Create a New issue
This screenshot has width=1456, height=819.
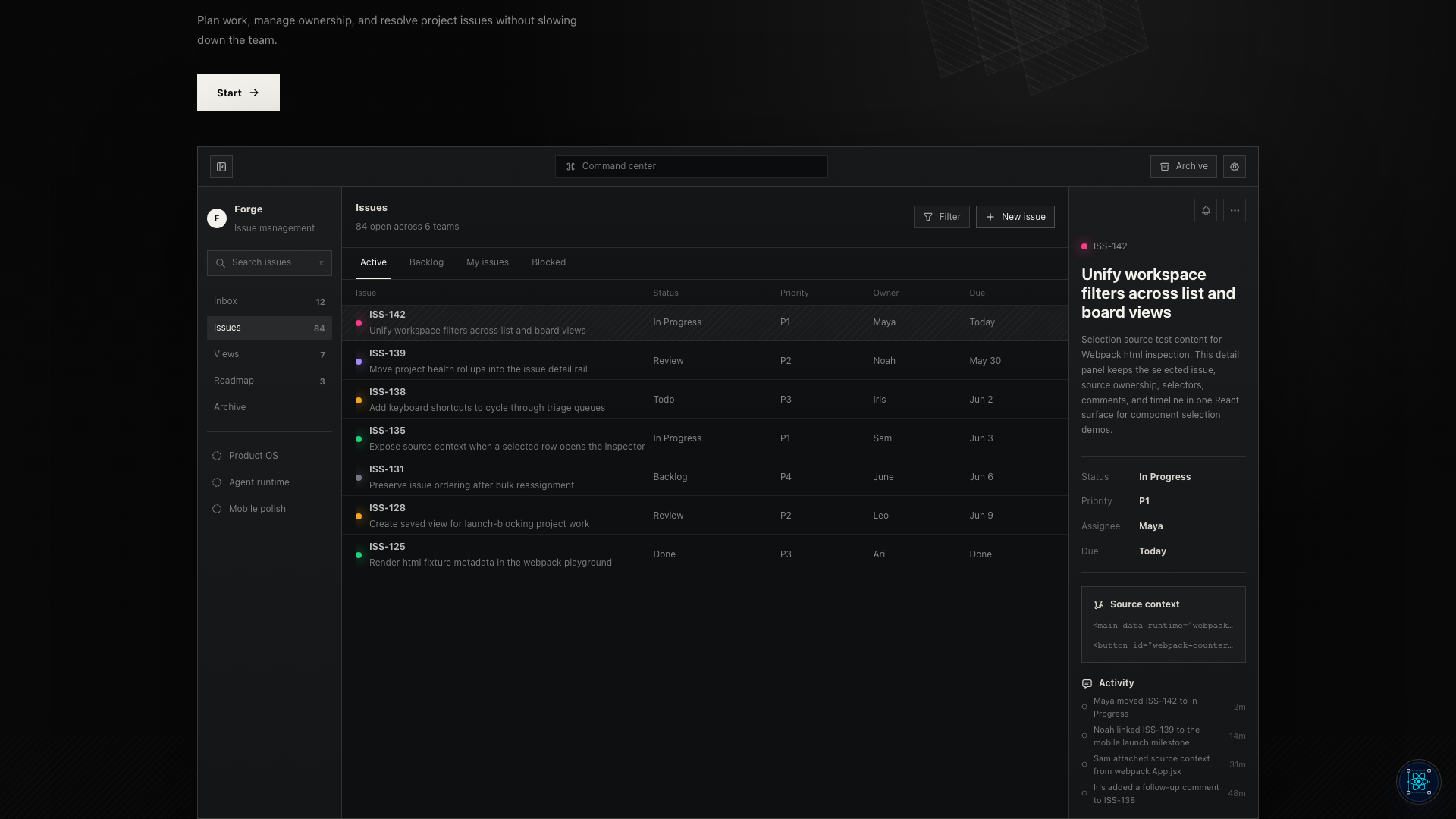pyautogui.click(x=1015, y=217)
